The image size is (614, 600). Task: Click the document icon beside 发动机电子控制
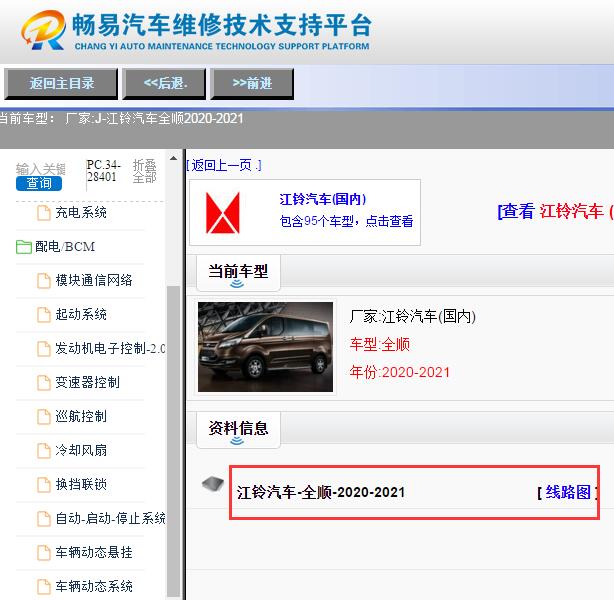pyautogui.click(x=43, y=349)
